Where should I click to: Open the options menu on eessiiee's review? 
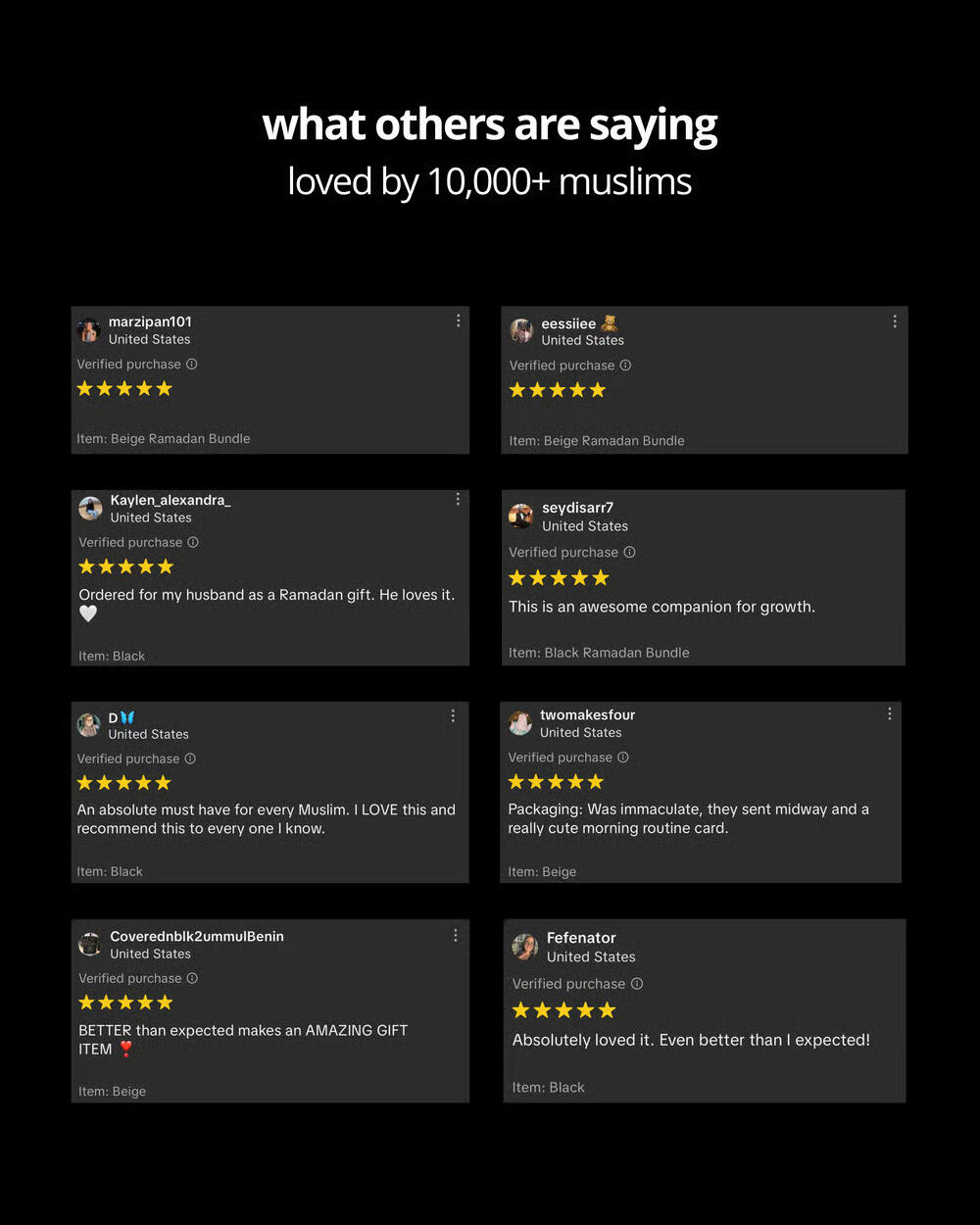[894, 321]
